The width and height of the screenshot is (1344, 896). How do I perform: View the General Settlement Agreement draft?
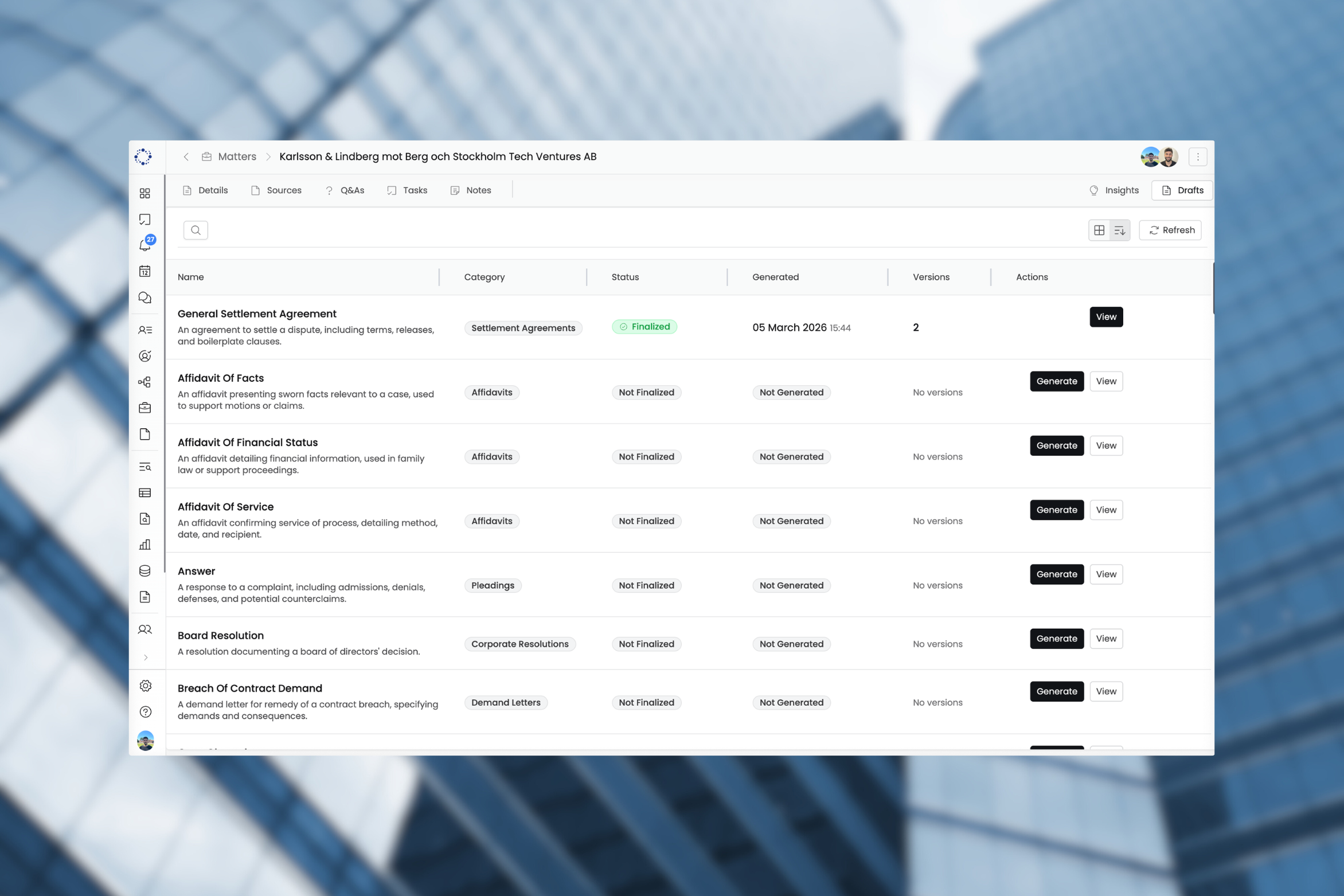point(1105,317)
